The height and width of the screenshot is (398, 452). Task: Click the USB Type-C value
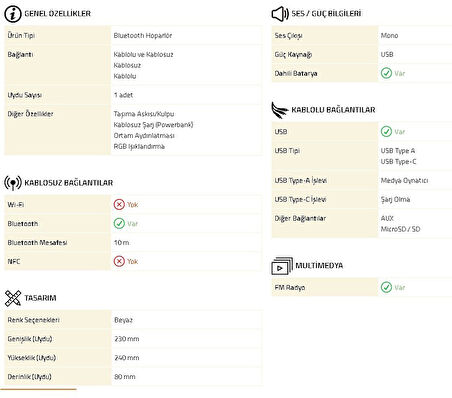pyautogui.click(x=398, y=162)
